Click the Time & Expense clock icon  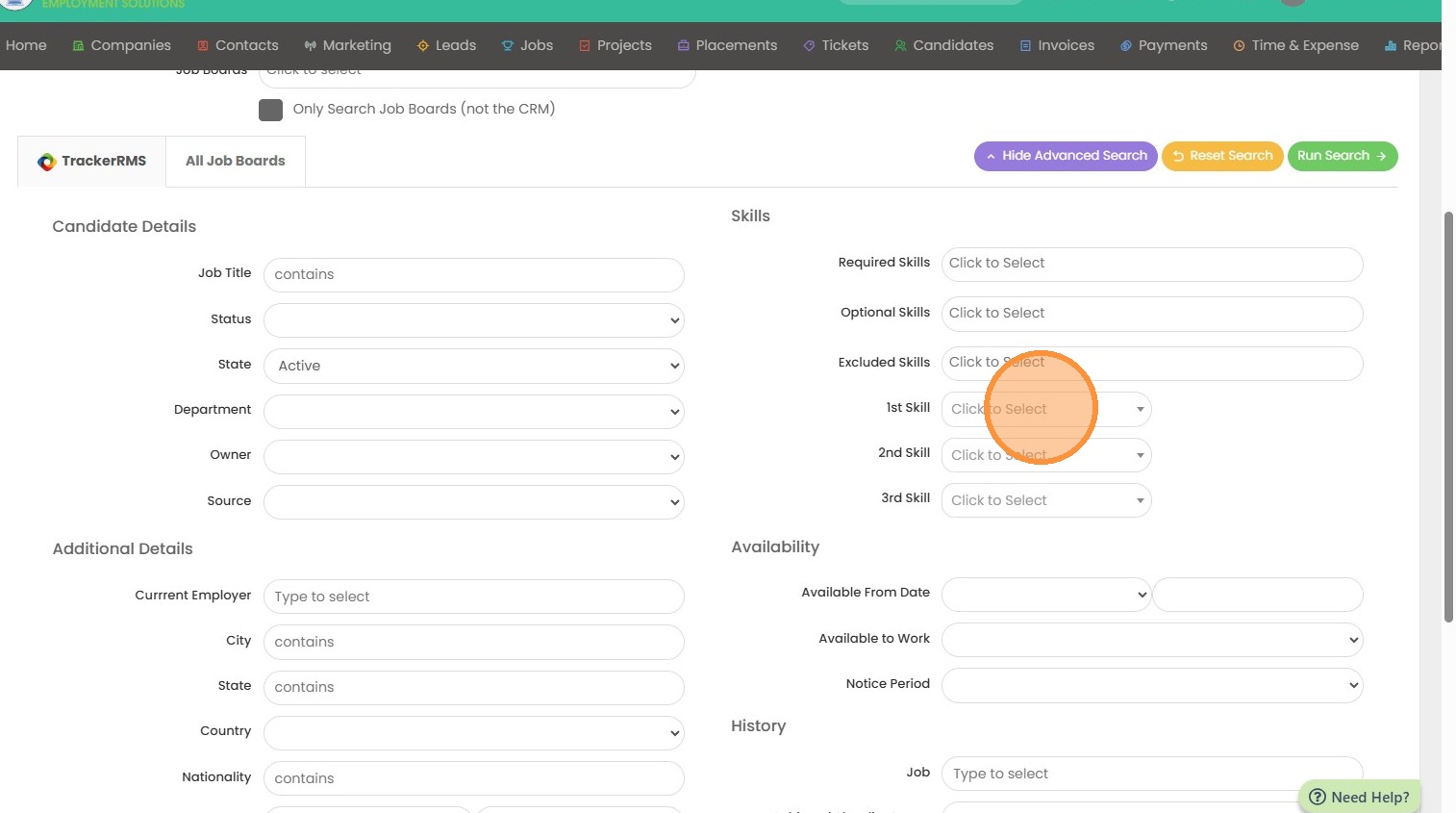click(x=1239, y=46)
